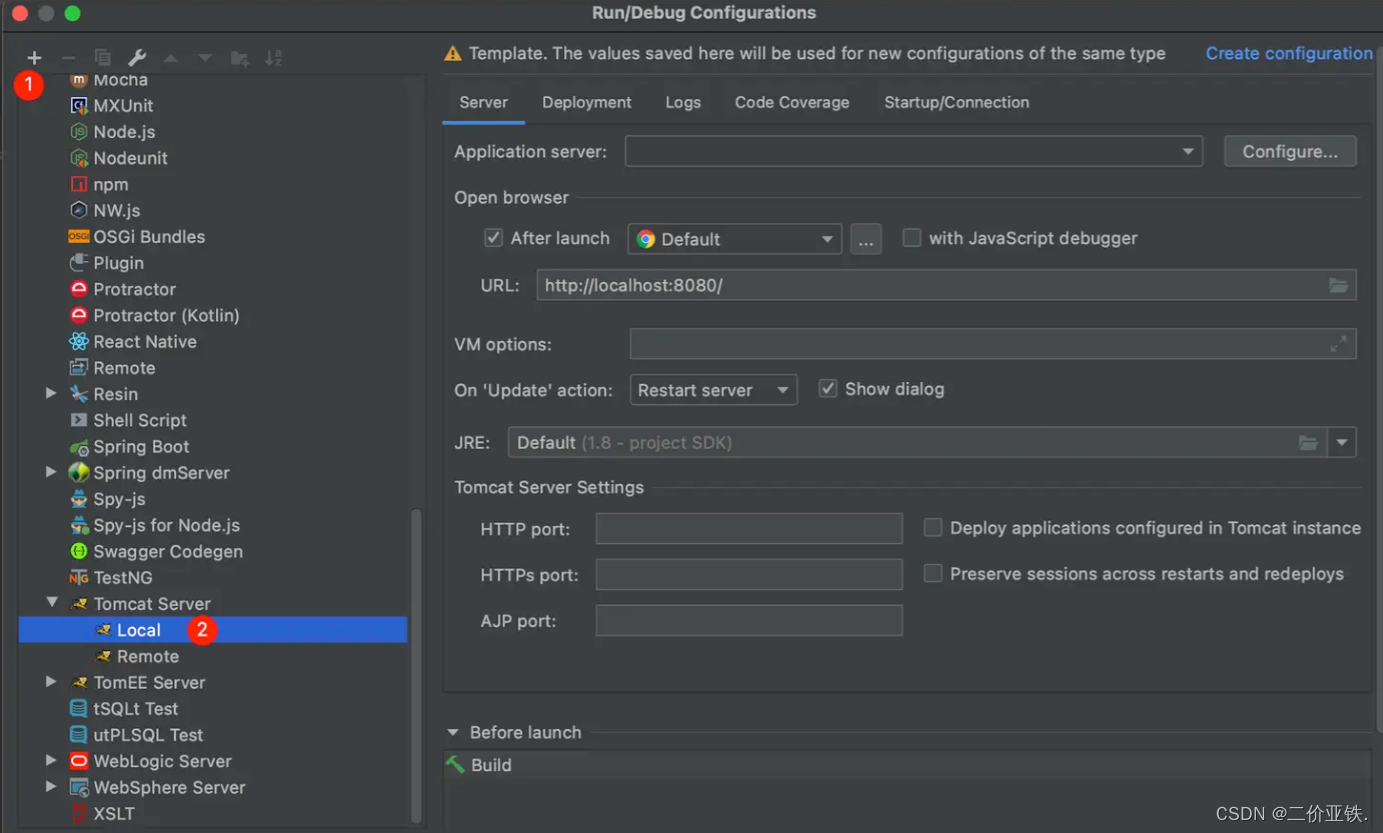The width and height of the screenshot is (1383, 833).
Task: Click the HTTP port input field
Action: point(749,529)
